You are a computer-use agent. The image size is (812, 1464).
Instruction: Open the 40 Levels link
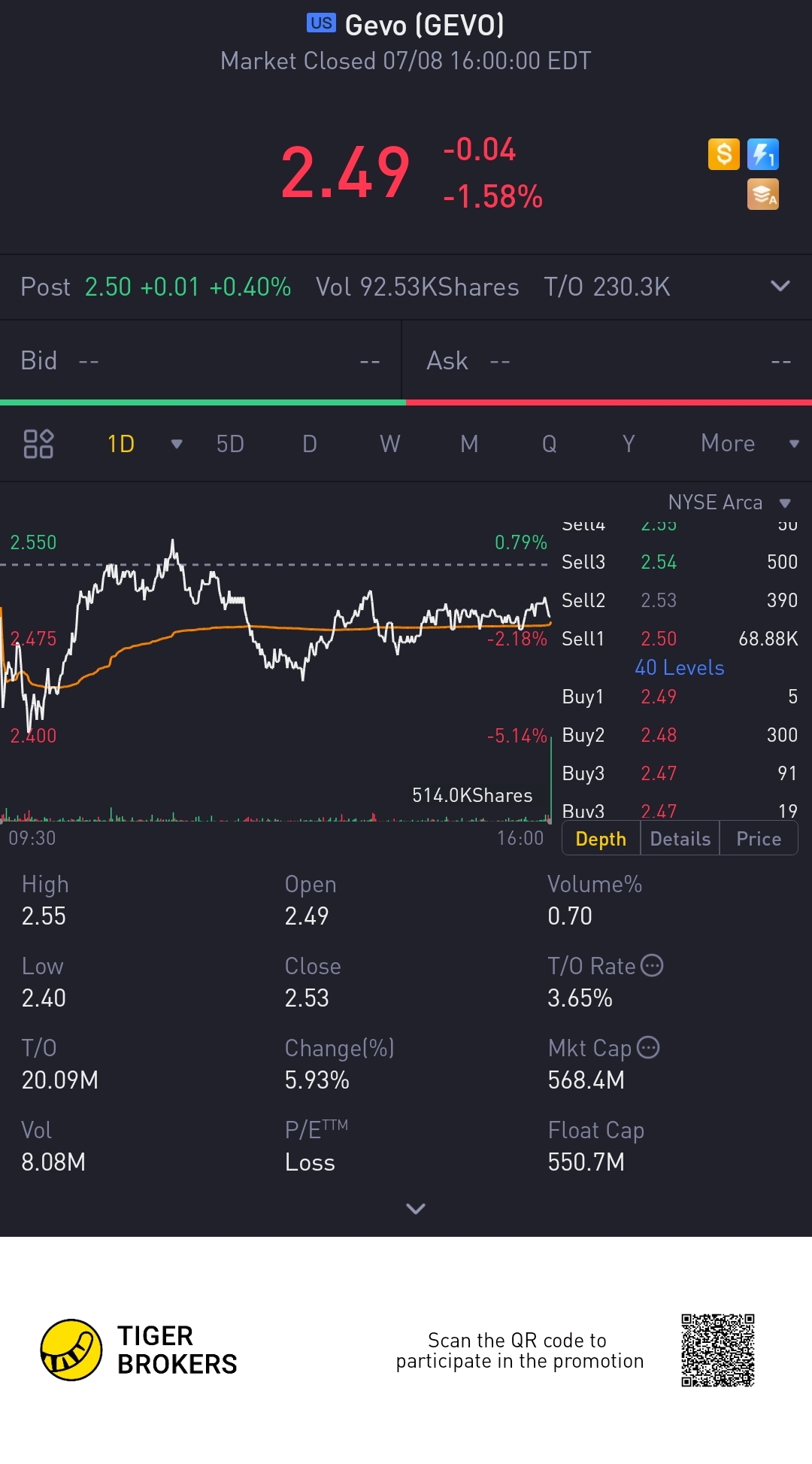pos(680,668)
